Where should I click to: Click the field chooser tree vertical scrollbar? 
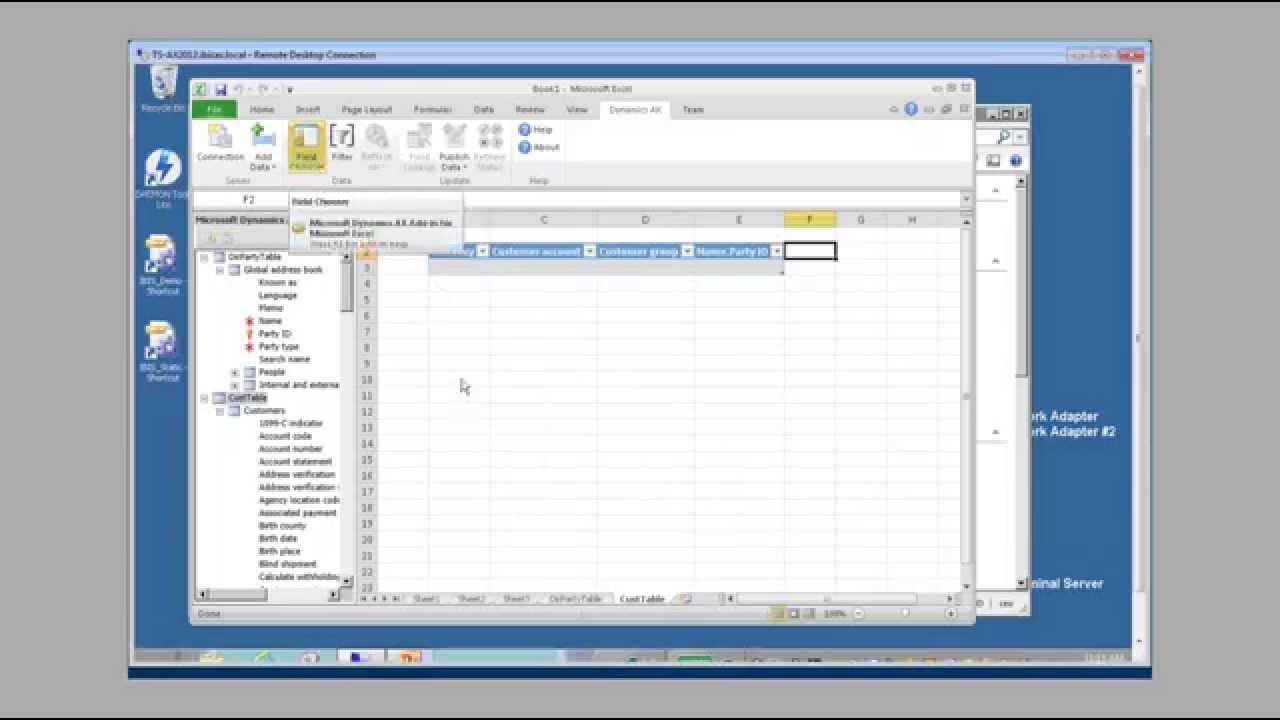[x=347, y=418]
